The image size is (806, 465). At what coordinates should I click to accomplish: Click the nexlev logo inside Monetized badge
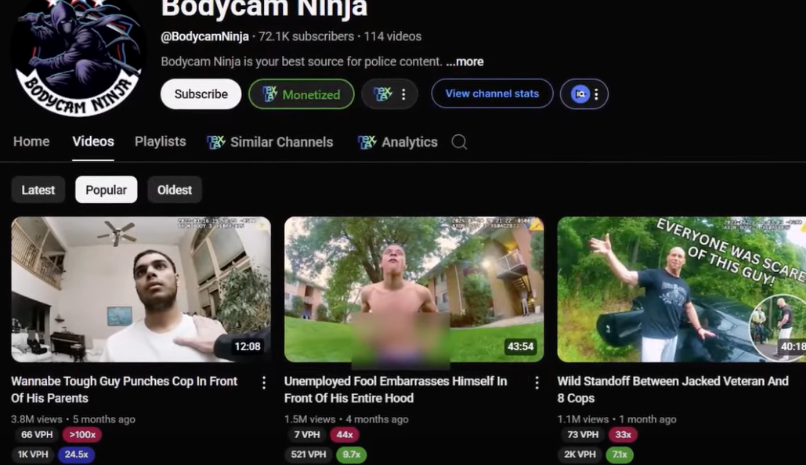[x=270, y=94]
